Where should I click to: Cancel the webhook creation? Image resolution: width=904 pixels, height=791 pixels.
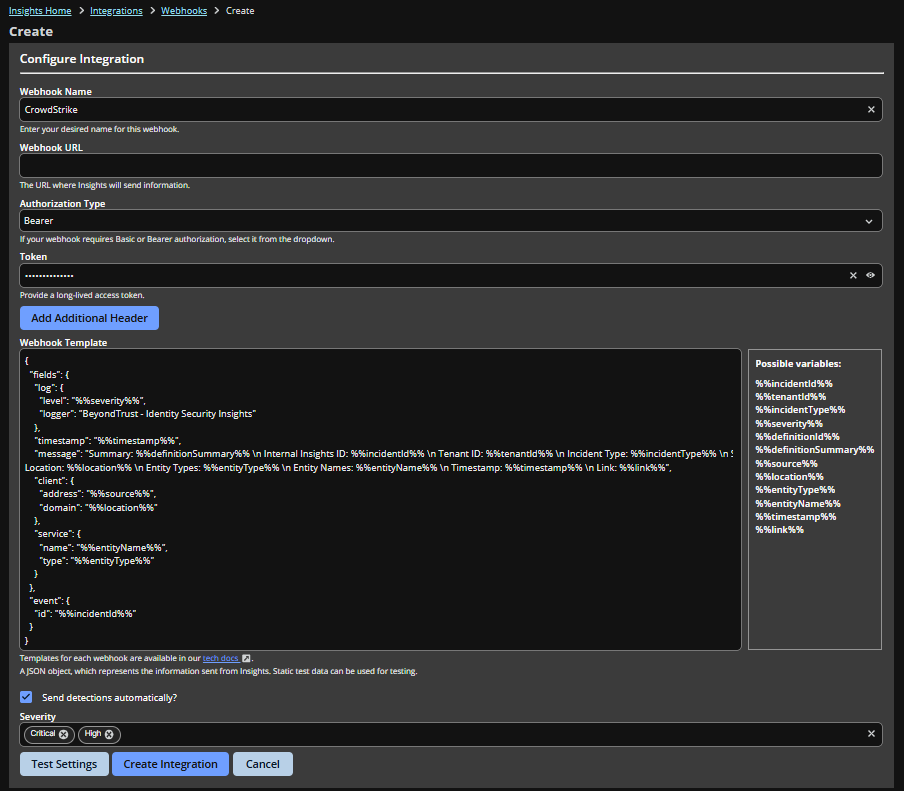pyautogui.click(x=263, y=764)
